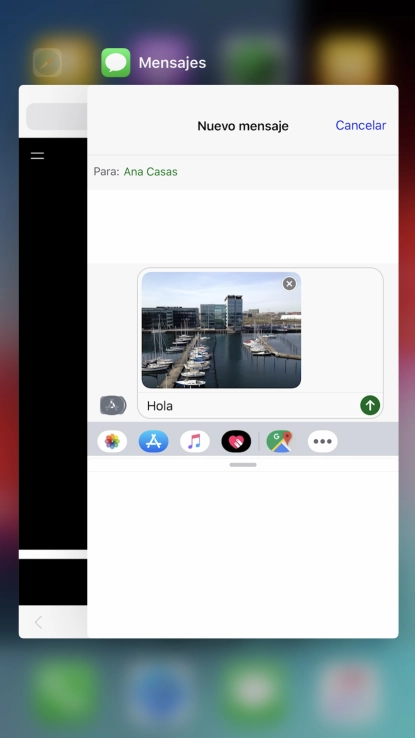Tap the Mensajes app icon in switcher

tap(116, 63)
